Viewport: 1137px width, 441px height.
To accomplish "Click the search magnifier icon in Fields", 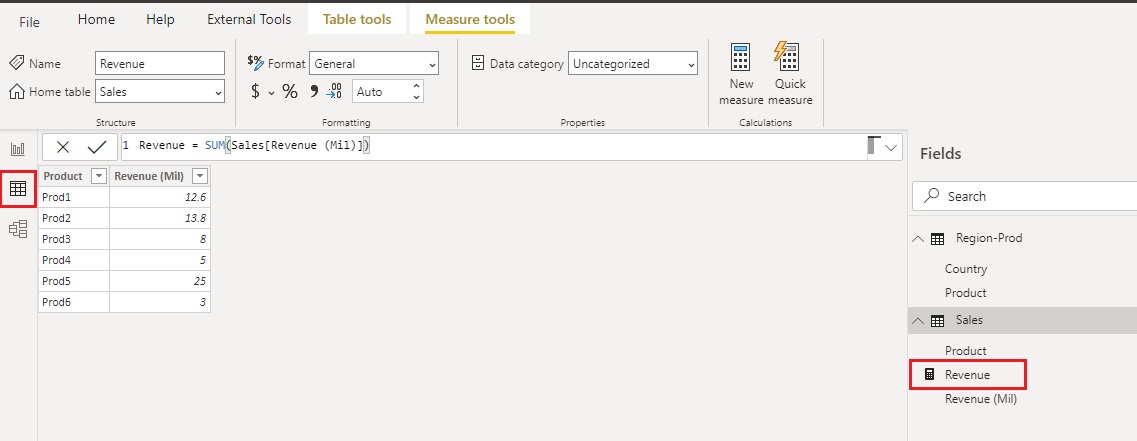I will coord(932,196).
